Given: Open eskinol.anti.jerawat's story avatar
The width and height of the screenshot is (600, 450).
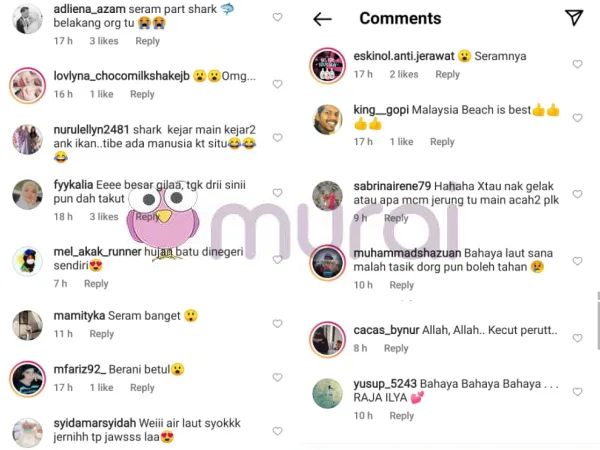Looking at the screenshot, I should point(327,66).
